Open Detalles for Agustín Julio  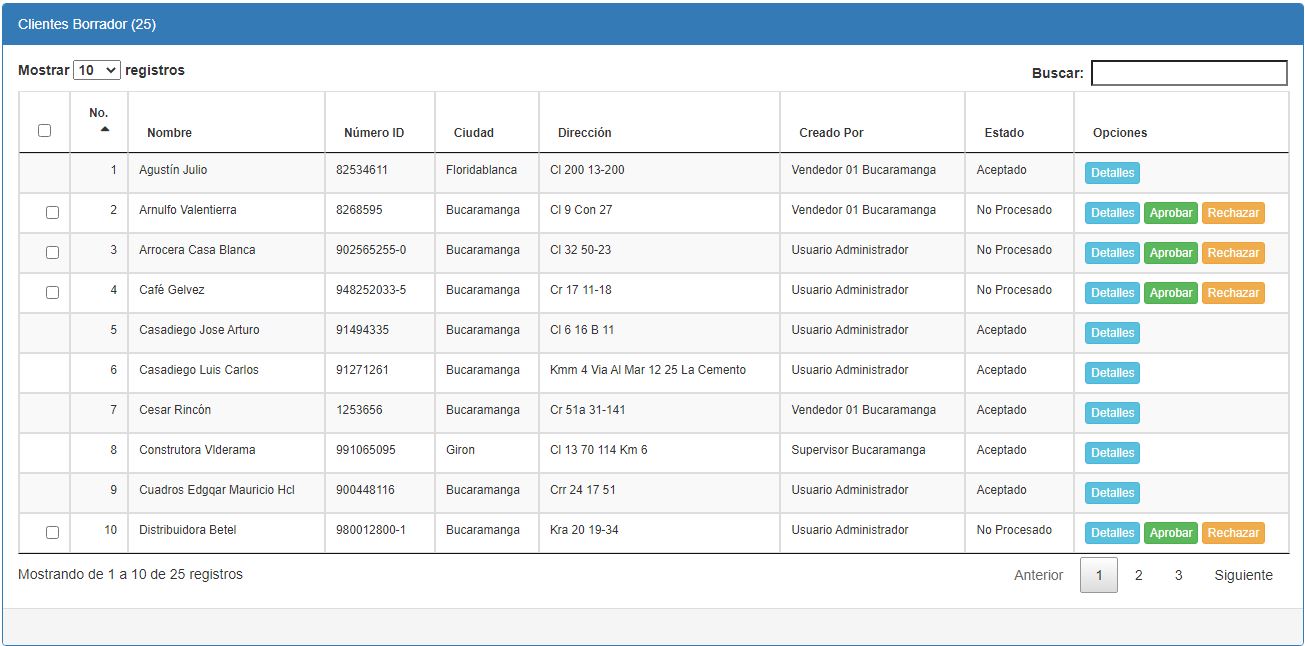1112,173
